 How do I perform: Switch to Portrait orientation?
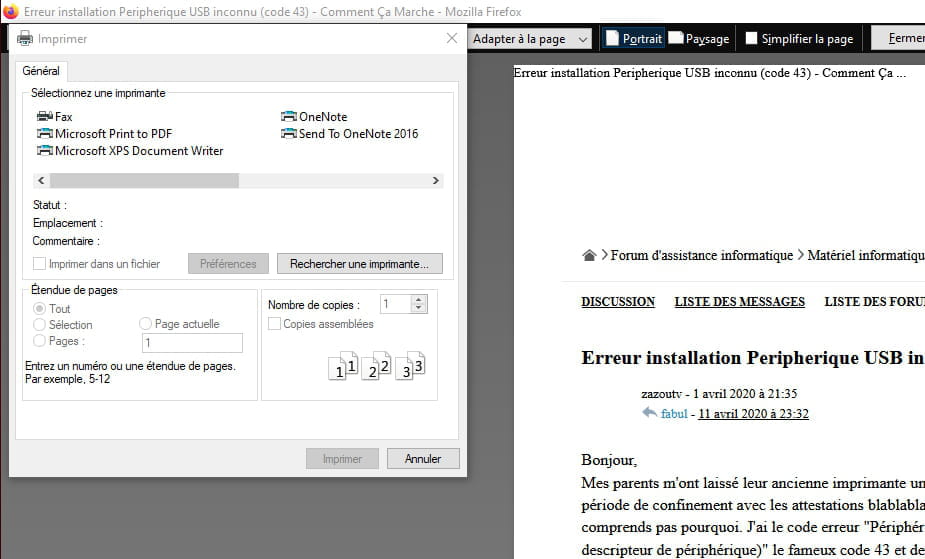tap(634, 38)
